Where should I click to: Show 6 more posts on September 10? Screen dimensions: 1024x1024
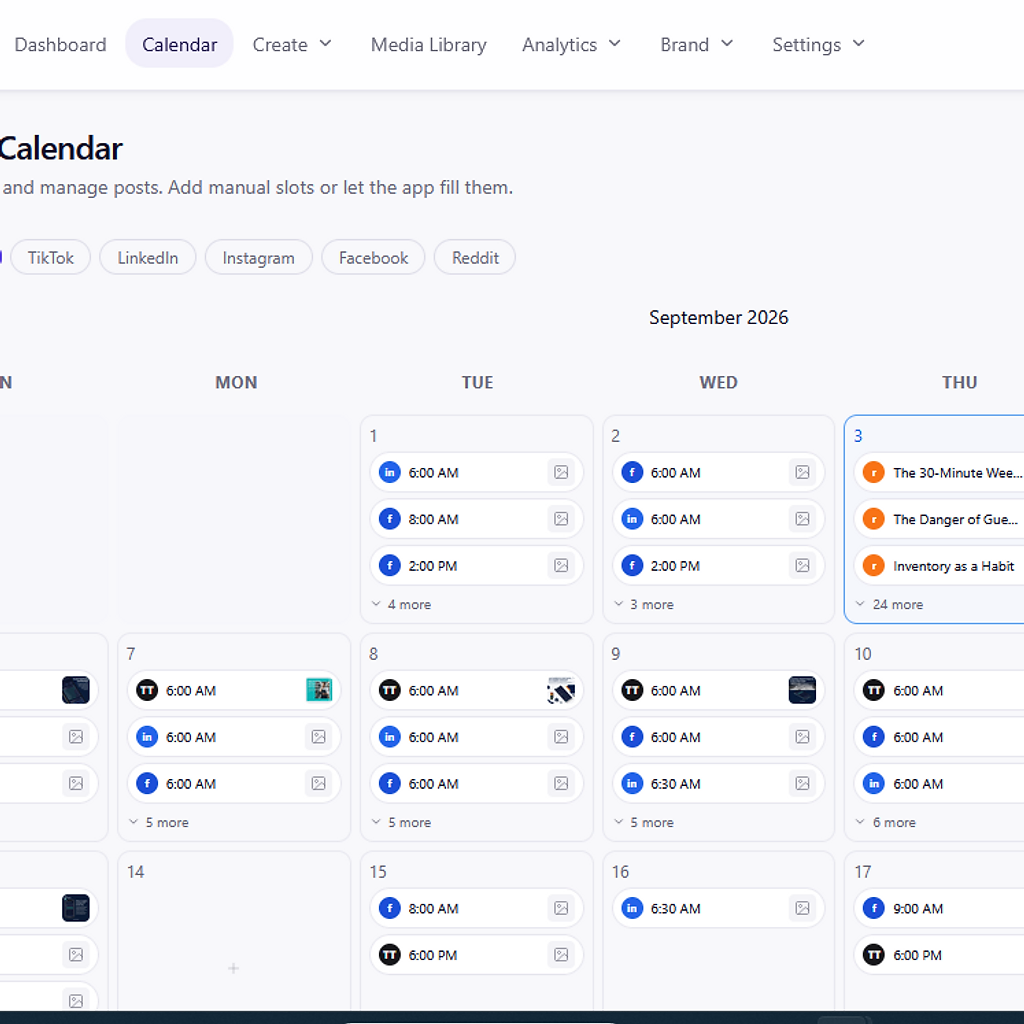click(886, 822)
